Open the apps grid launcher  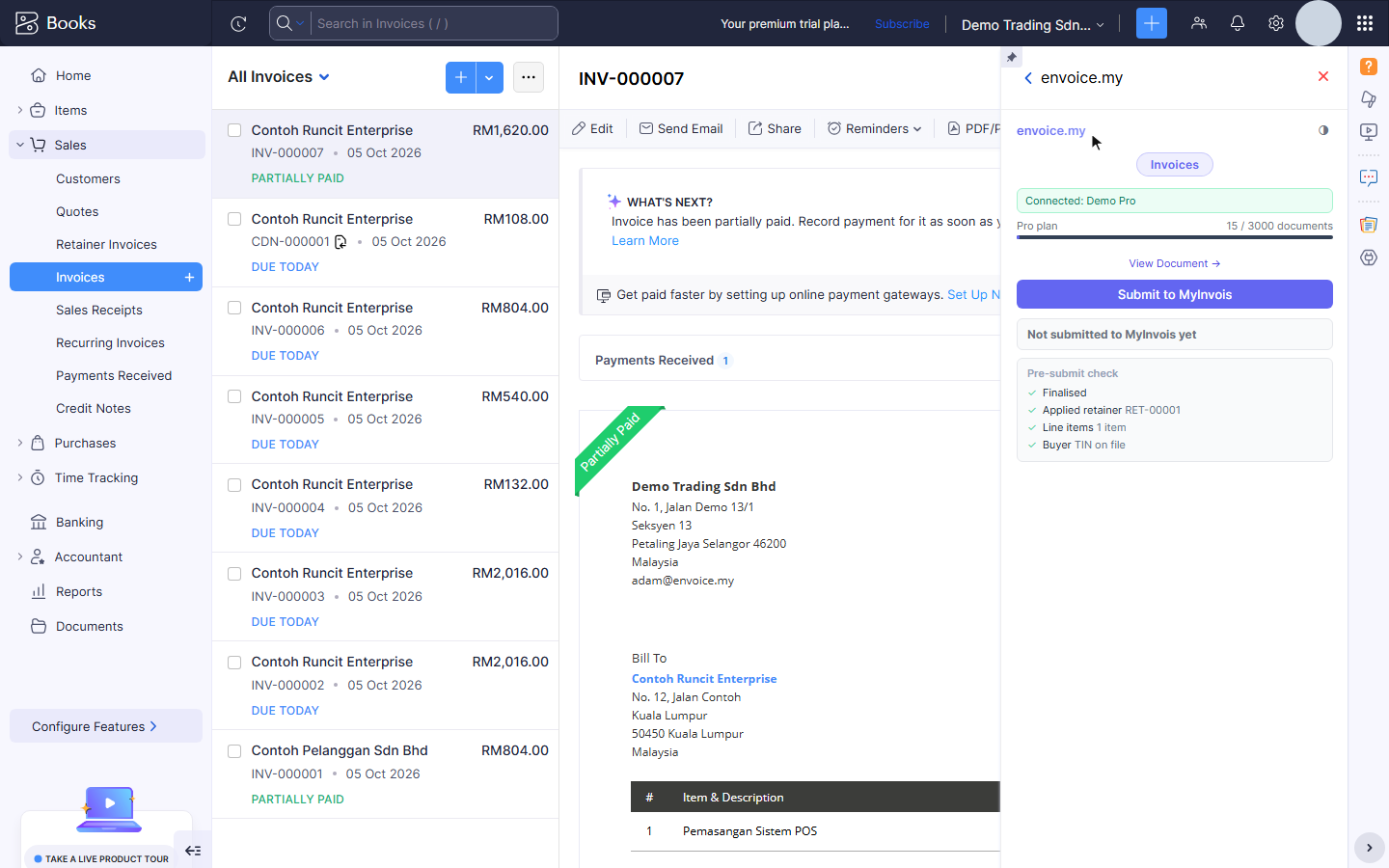coord(1365,23)
